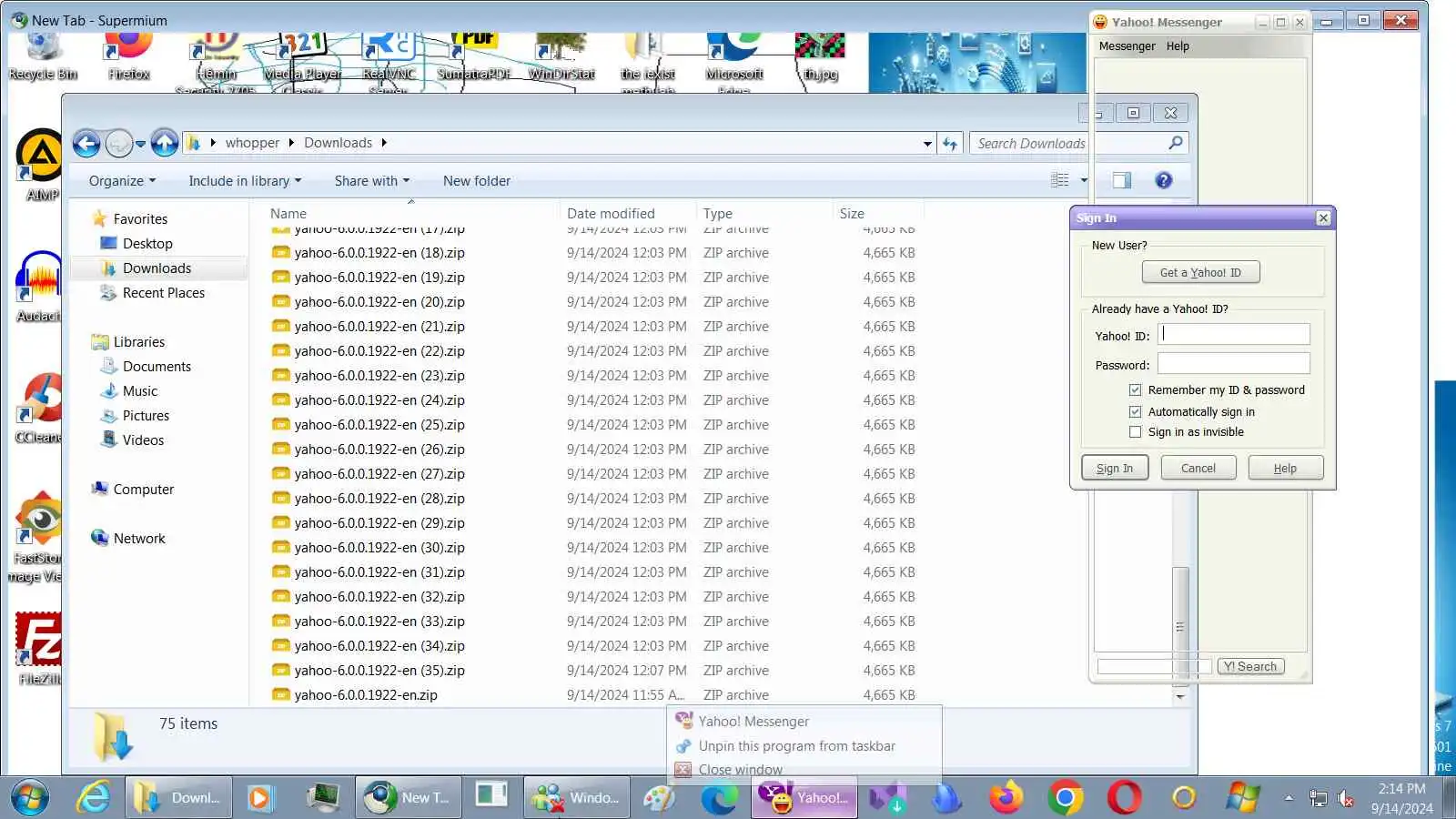Enable Sign in as invisible checkbox
The width and height of the screenshot is (1456, 819).
(1135, 432)
